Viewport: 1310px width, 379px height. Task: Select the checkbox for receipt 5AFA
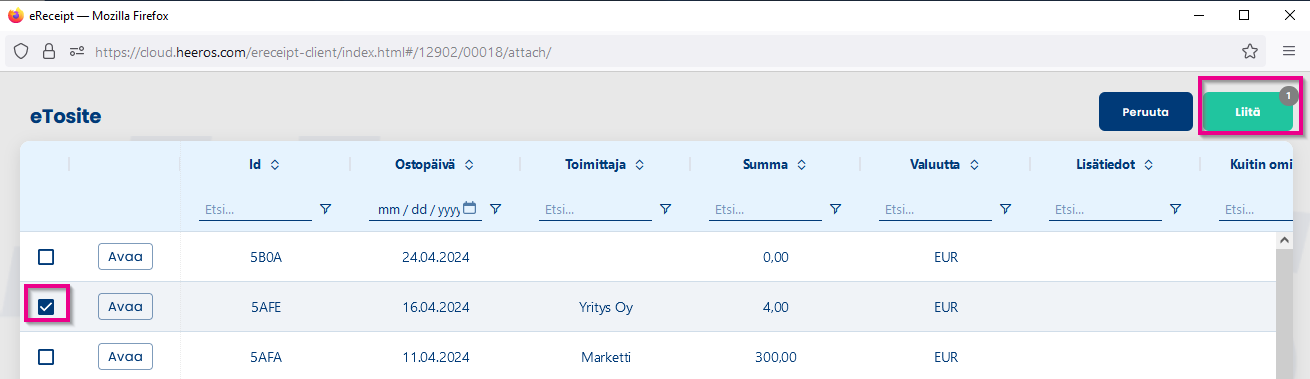pos(46,356)
